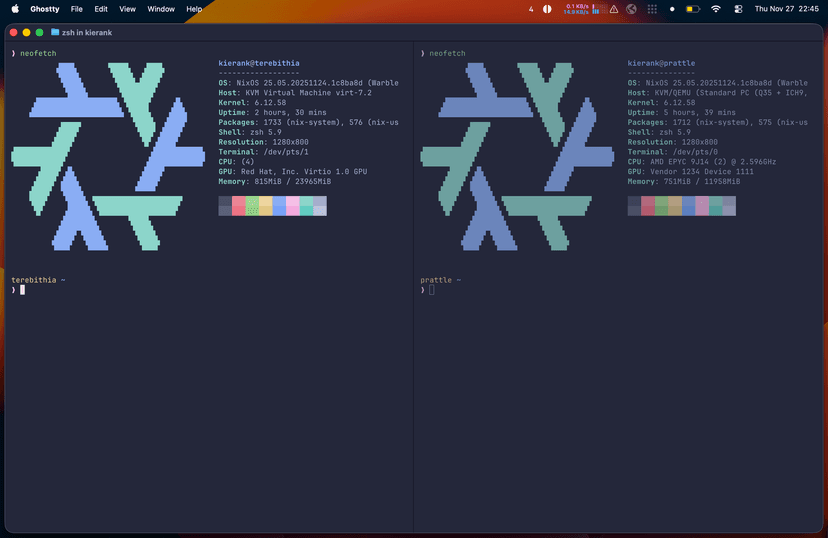
Task: Open the Edit menu
Action: (x=101, y=9)
